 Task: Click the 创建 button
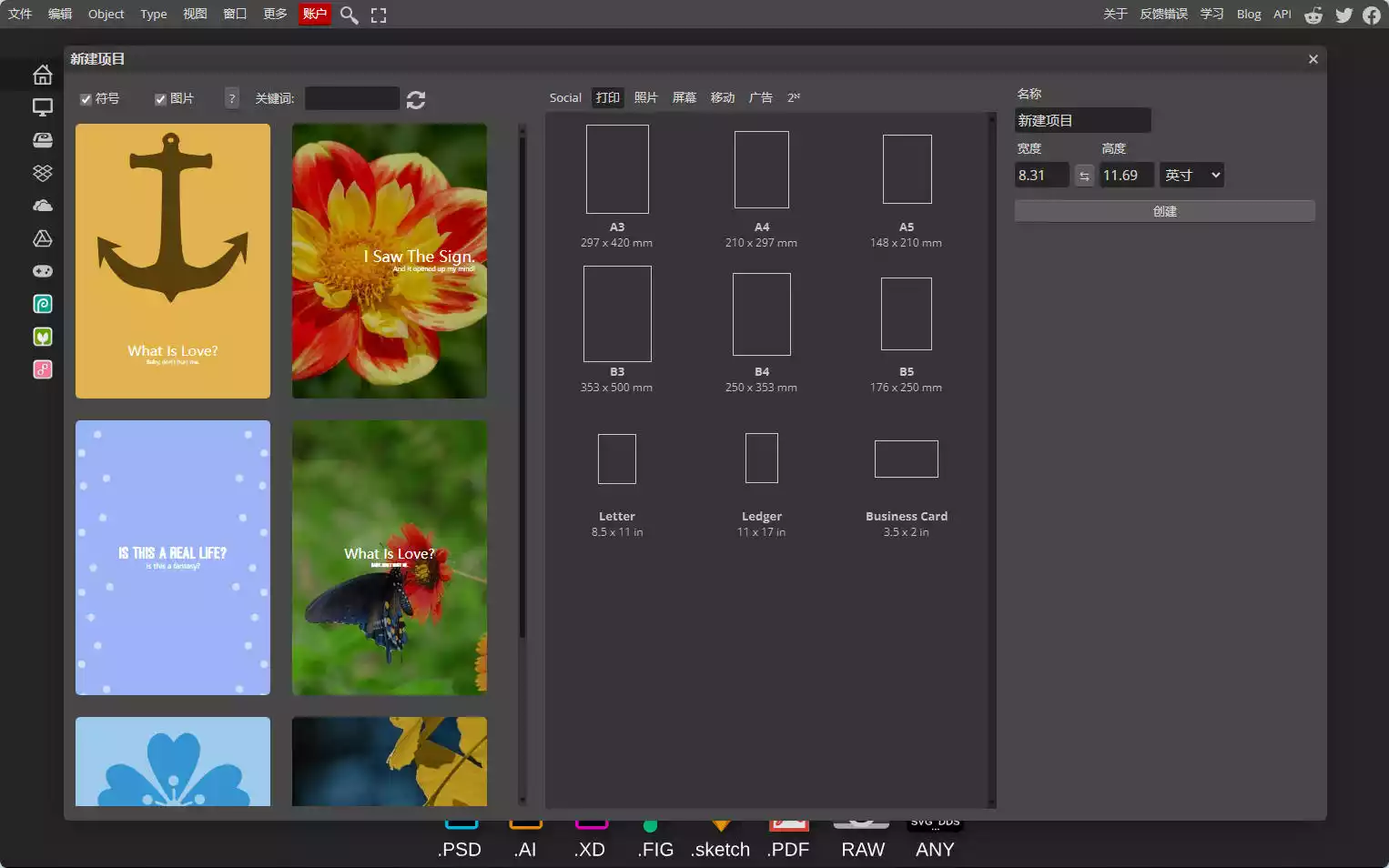tap(1165, 211)
